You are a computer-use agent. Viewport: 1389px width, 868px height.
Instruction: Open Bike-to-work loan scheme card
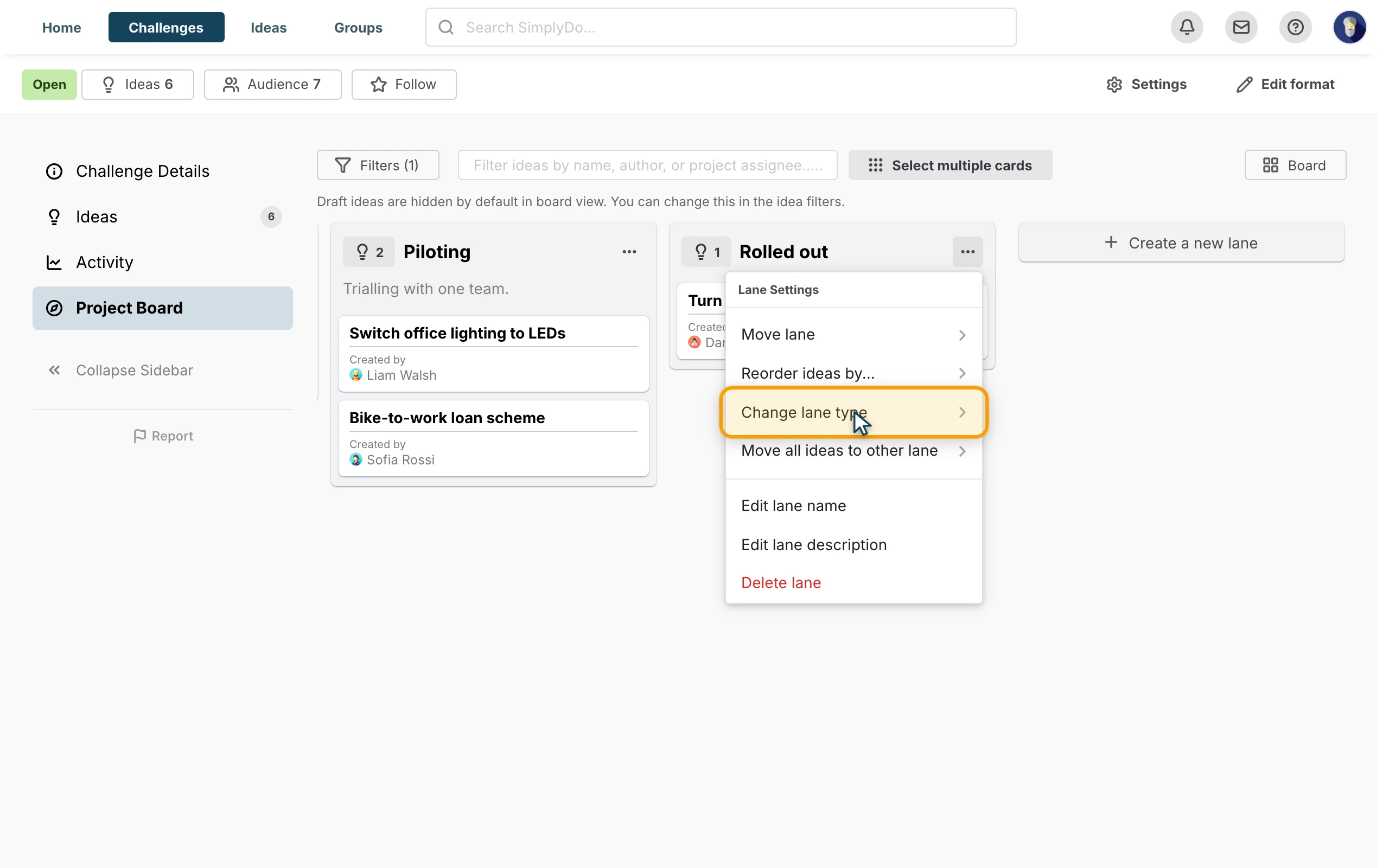click(x=494, y=438)
